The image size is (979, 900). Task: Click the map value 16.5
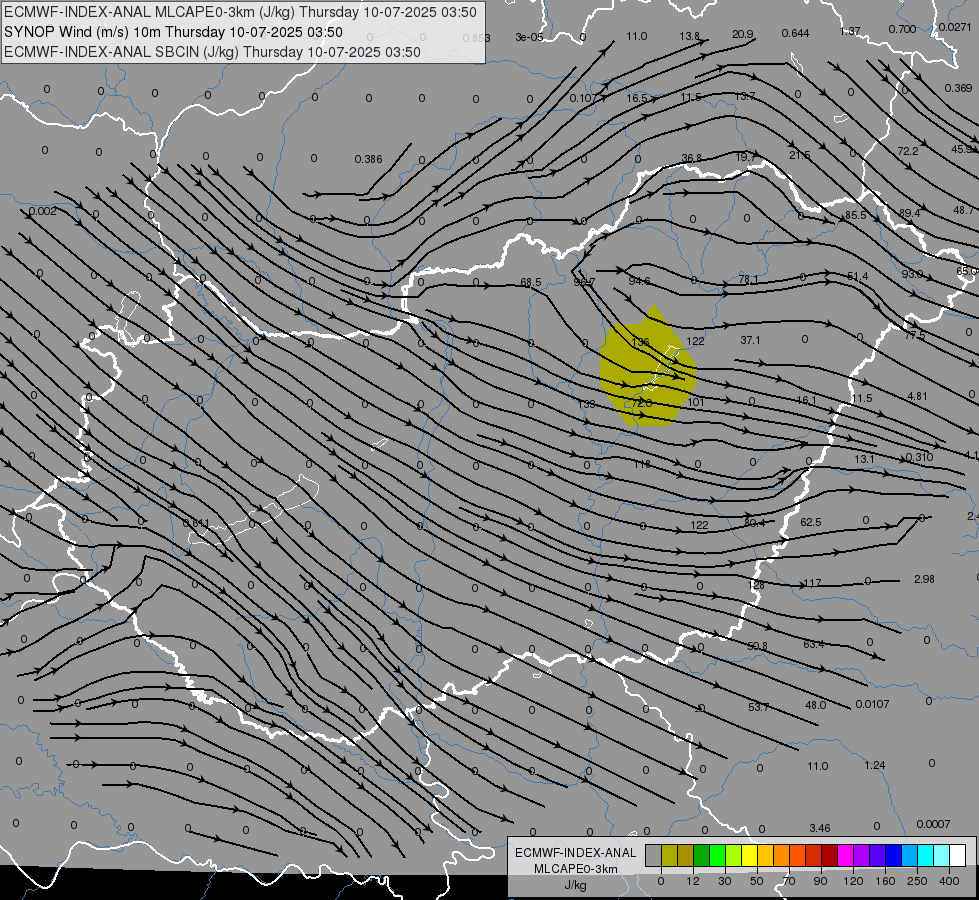pos(636,99)
